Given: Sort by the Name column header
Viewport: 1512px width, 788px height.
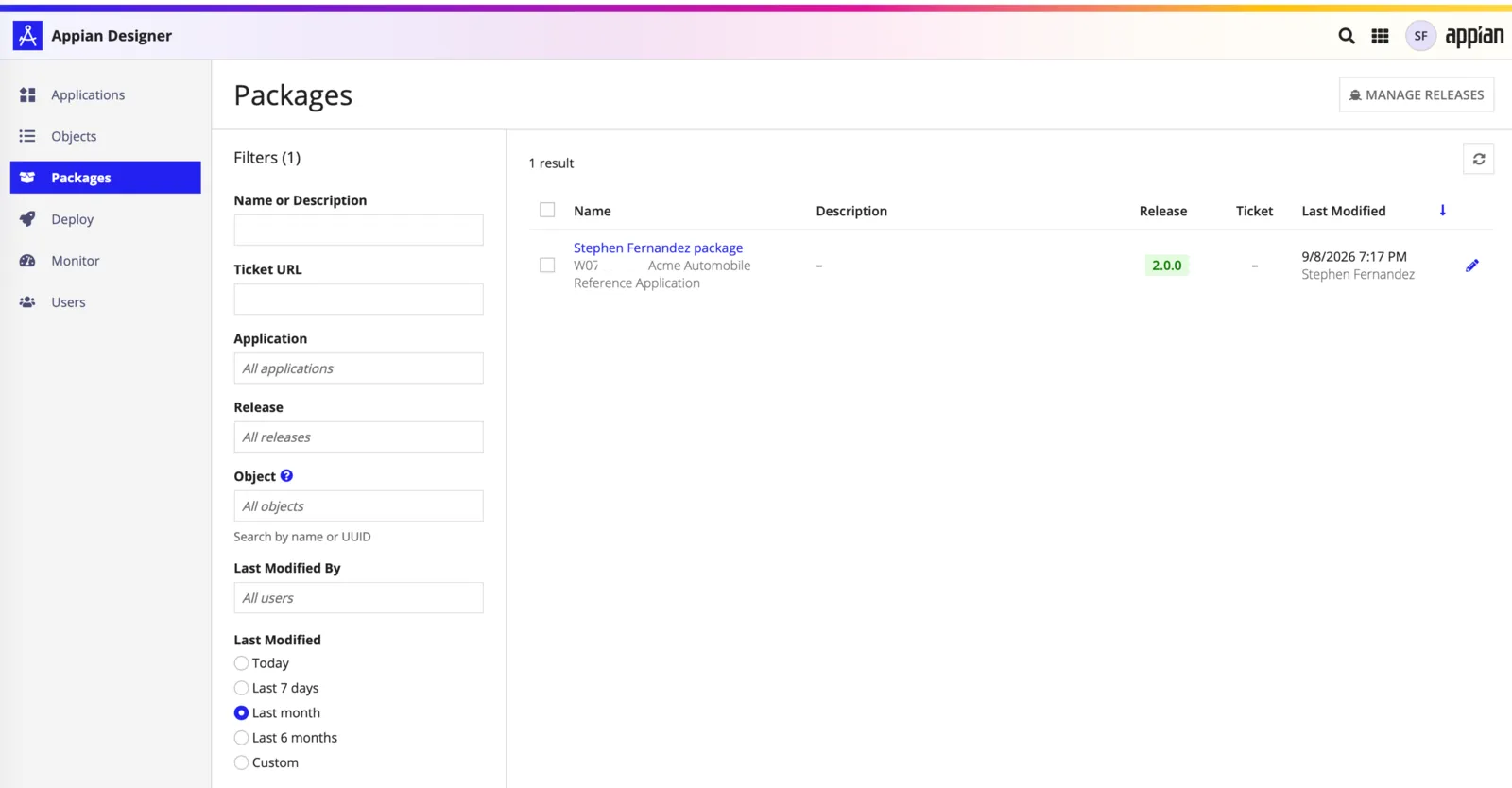Looking at the screenshot, I should tap(593, 211).
